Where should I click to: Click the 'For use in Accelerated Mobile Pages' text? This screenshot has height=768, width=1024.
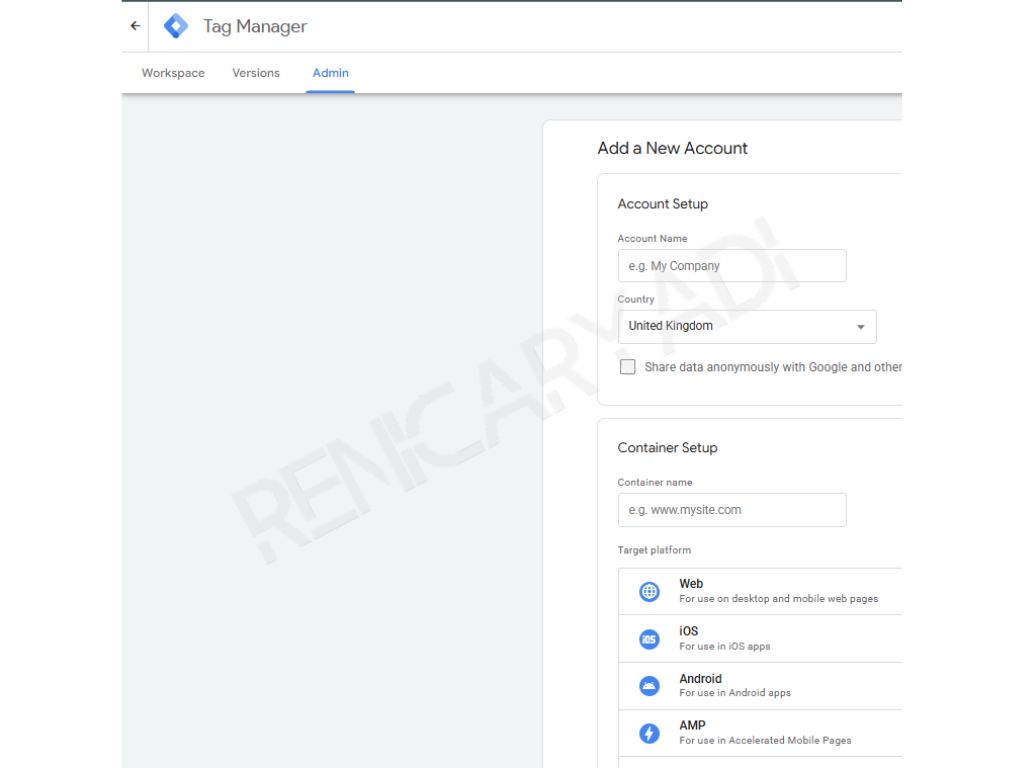pyautogui.click(x=765, y=741)
